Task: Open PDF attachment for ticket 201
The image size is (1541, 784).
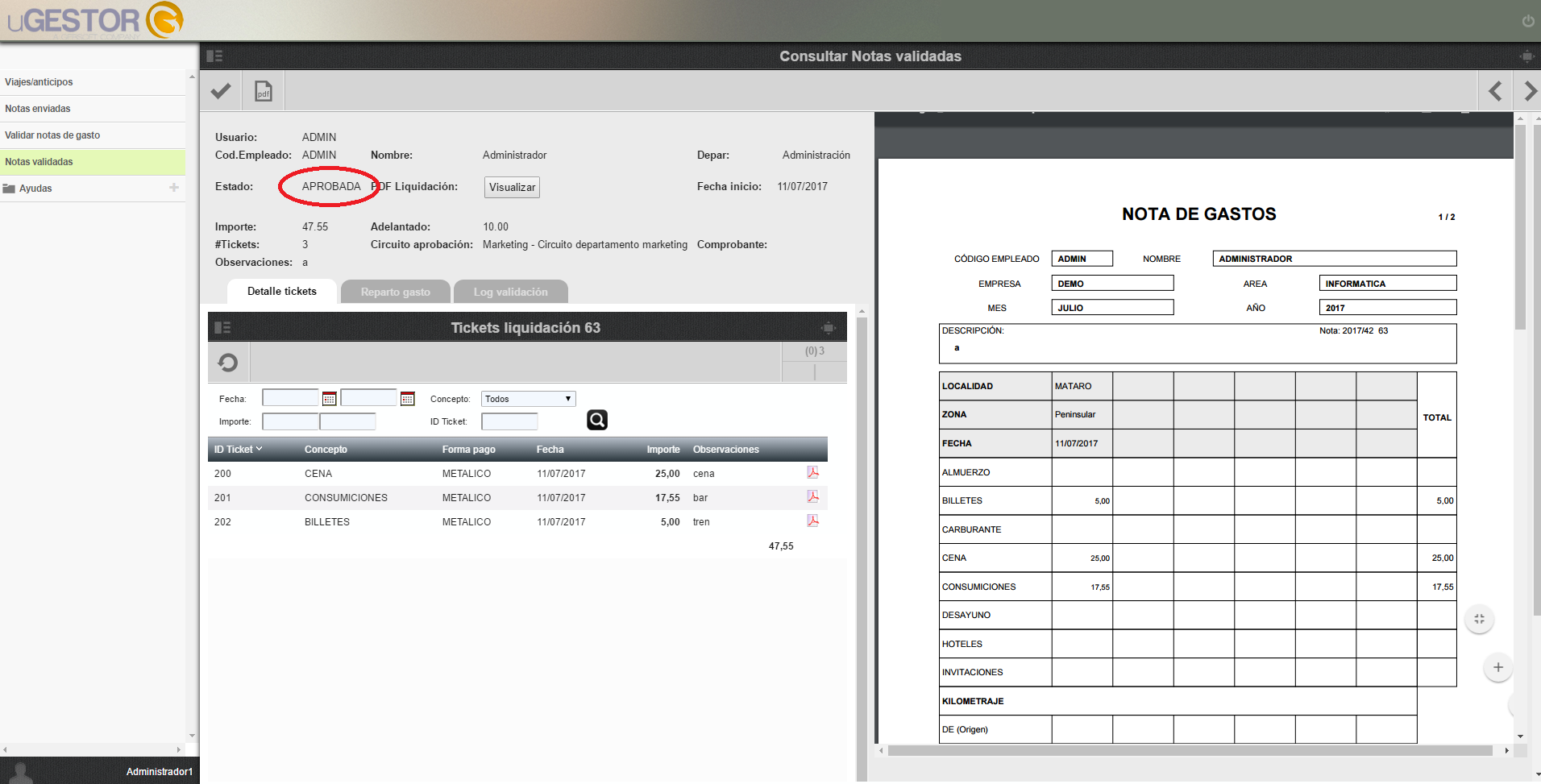Action: tap(812, 496)
